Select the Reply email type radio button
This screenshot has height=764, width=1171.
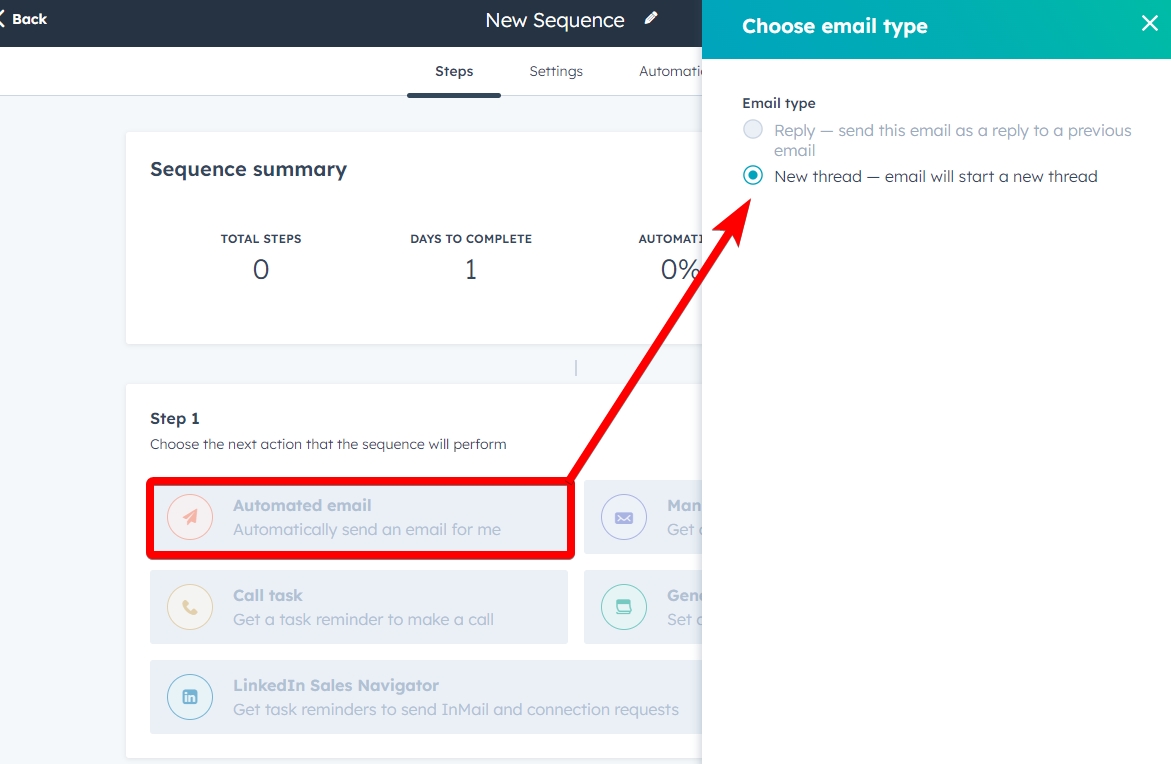(753, 130)
